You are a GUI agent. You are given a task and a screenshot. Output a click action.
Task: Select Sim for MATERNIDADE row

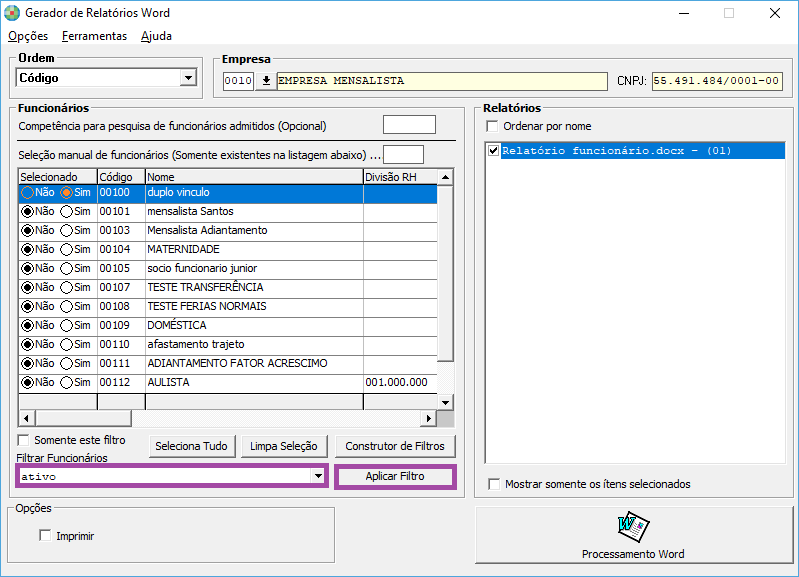pyautogui.click(x=66, y=249)
